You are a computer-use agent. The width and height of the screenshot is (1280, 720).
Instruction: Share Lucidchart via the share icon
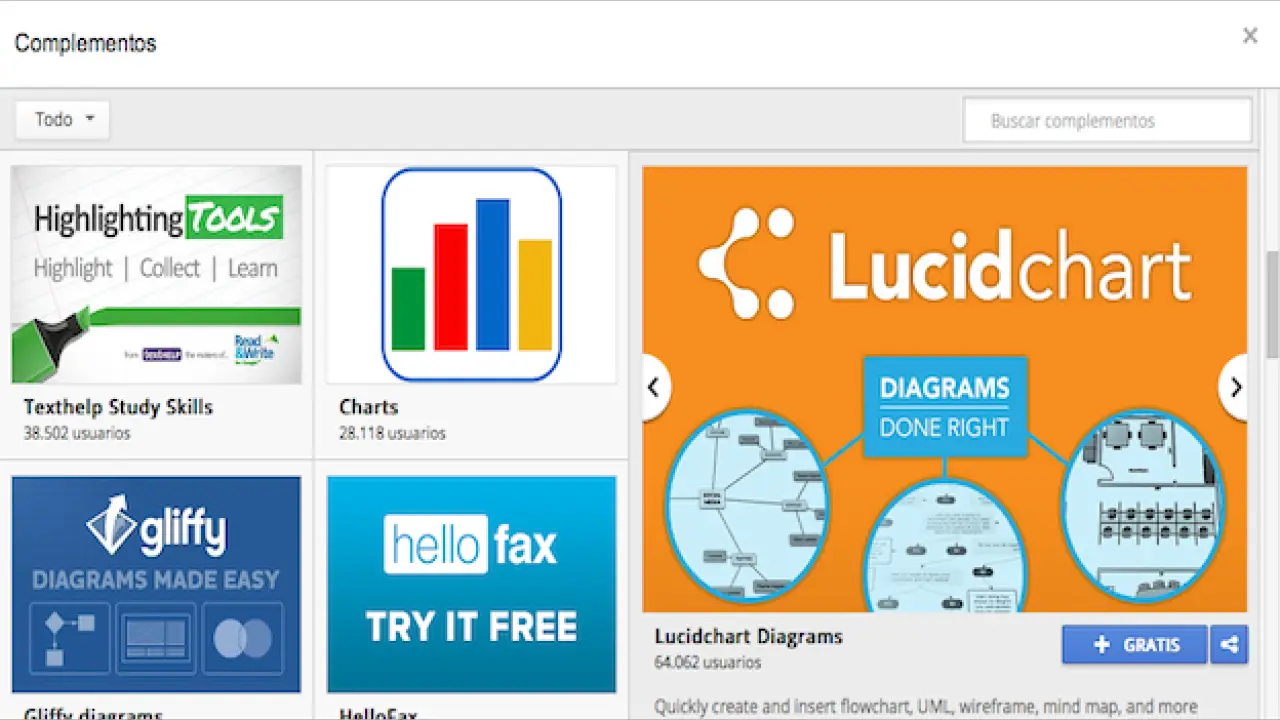(1229, 645)
